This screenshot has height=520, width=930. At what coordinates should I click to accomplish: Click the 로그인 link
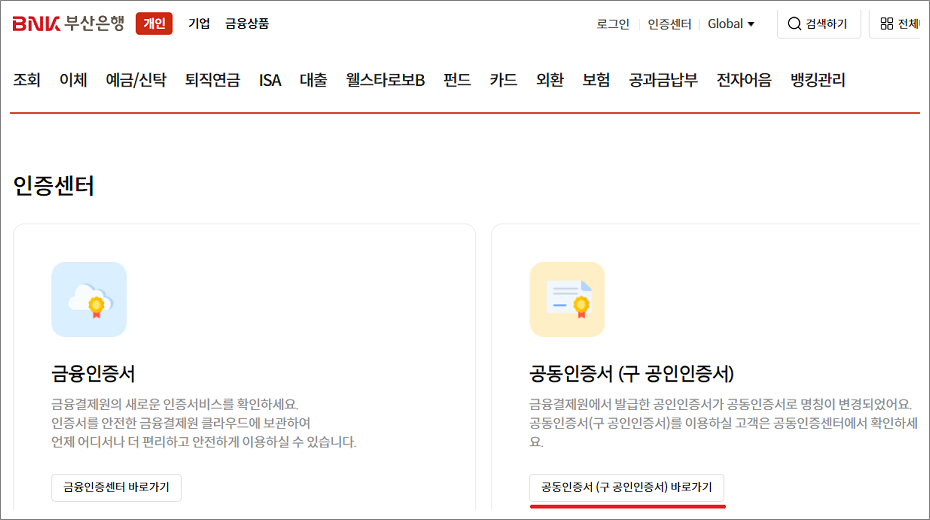coord(613,24)
